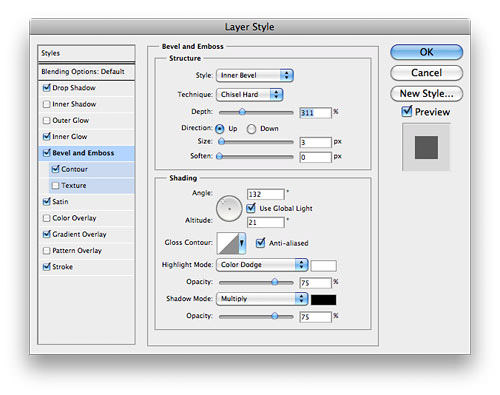Viewport: 500px width, 395px height.
Task: Click the Depth slider handle
Action: (x=243, y=112)
